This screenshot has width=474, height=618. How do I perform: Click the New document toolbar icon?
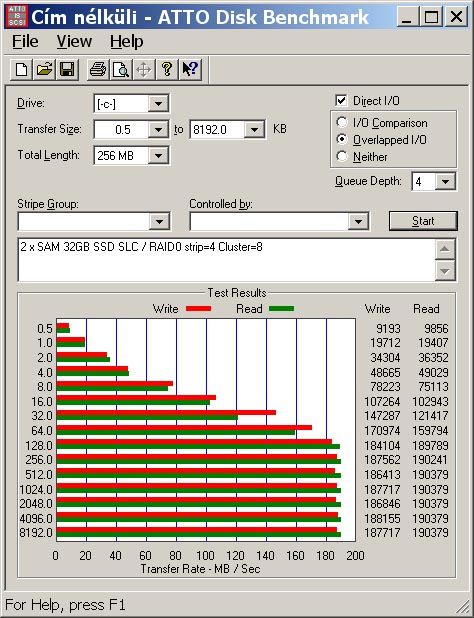(21, 70)
